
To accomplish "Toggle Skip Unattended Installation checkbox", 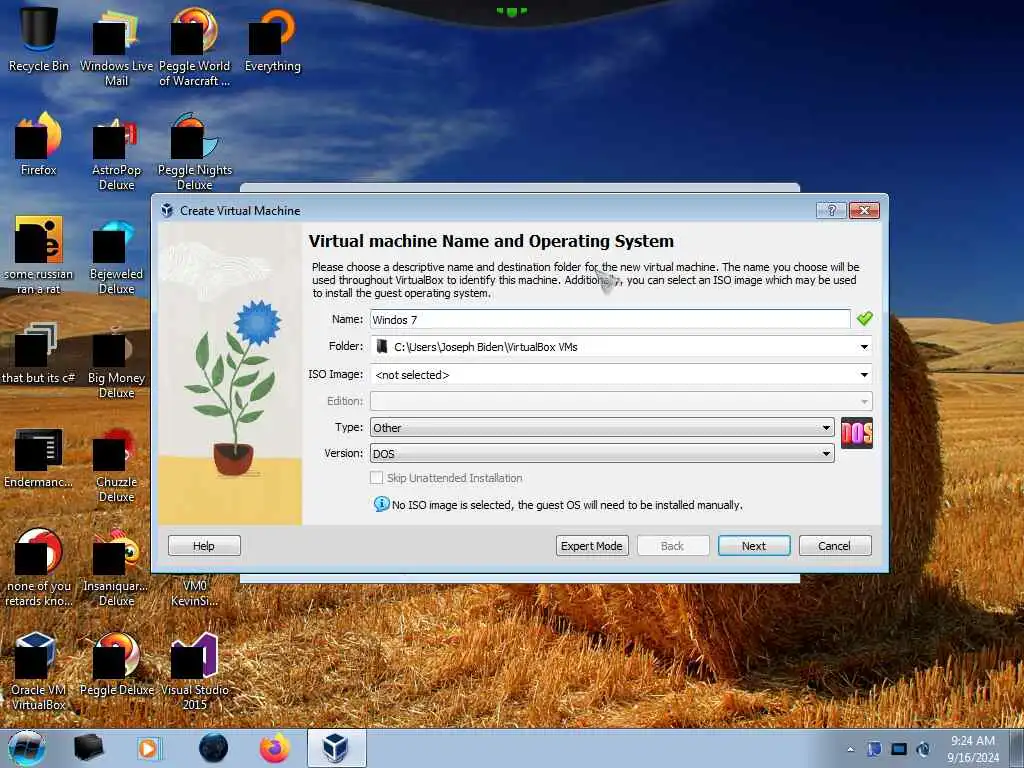I will pos(376,478).
